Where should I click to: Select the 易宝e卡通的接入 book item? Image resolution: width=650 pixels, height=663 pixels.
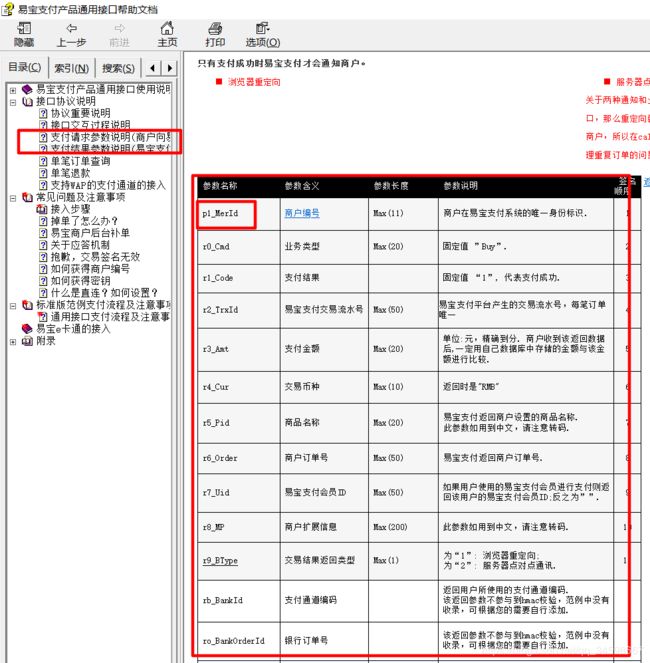tap(73, 329)
